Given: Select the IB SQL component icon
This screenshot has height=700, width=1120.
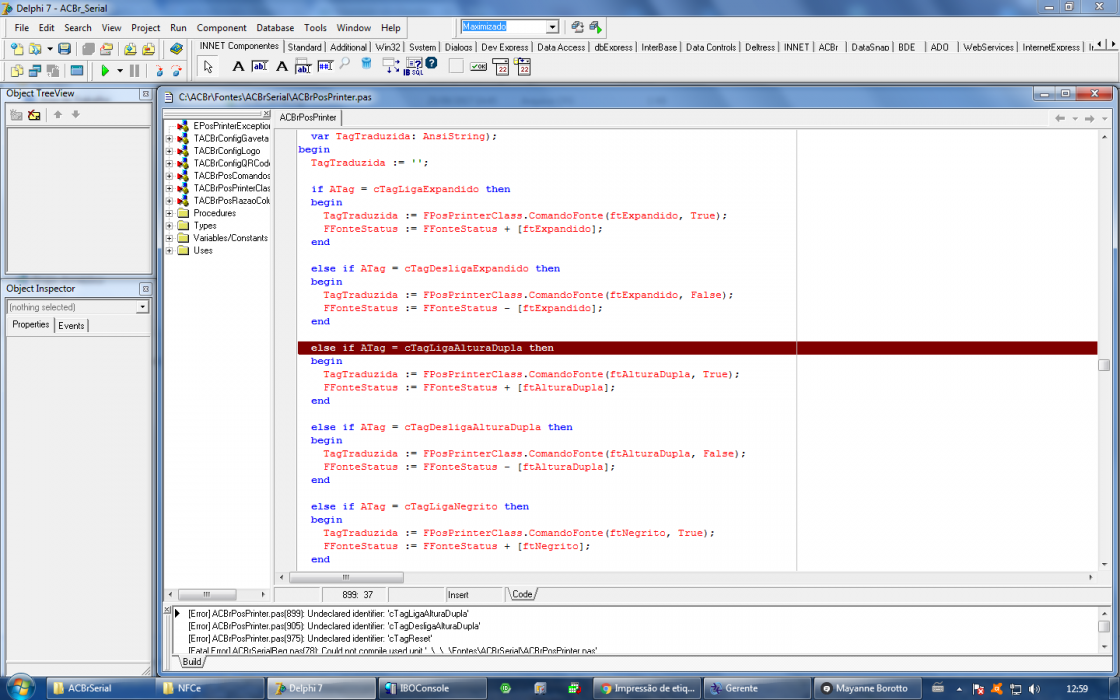Looking at the screenshot, I should click(413, 66).
